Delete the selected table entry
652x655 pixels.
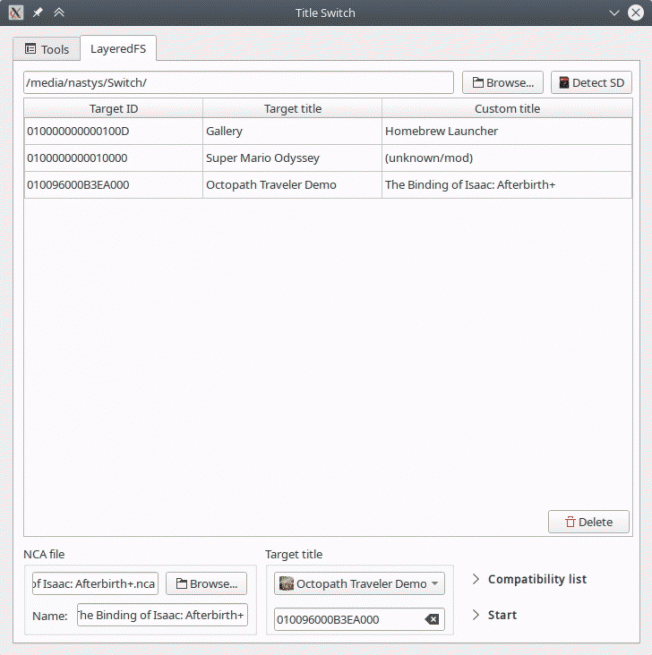click(589, 522)
